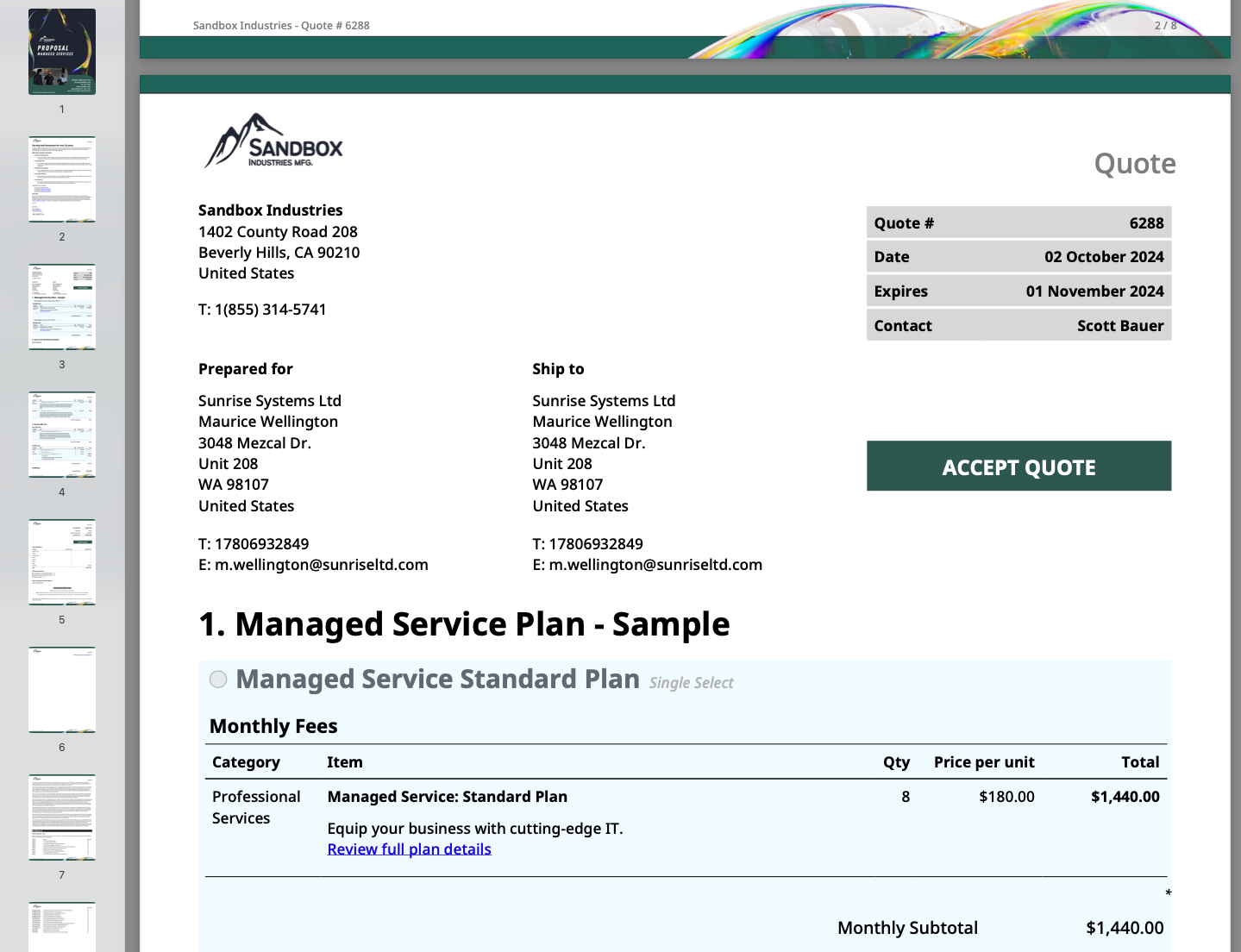Go to page 3 thumbnail
This screenshot has height=952, width=1241.
point(62,307)
